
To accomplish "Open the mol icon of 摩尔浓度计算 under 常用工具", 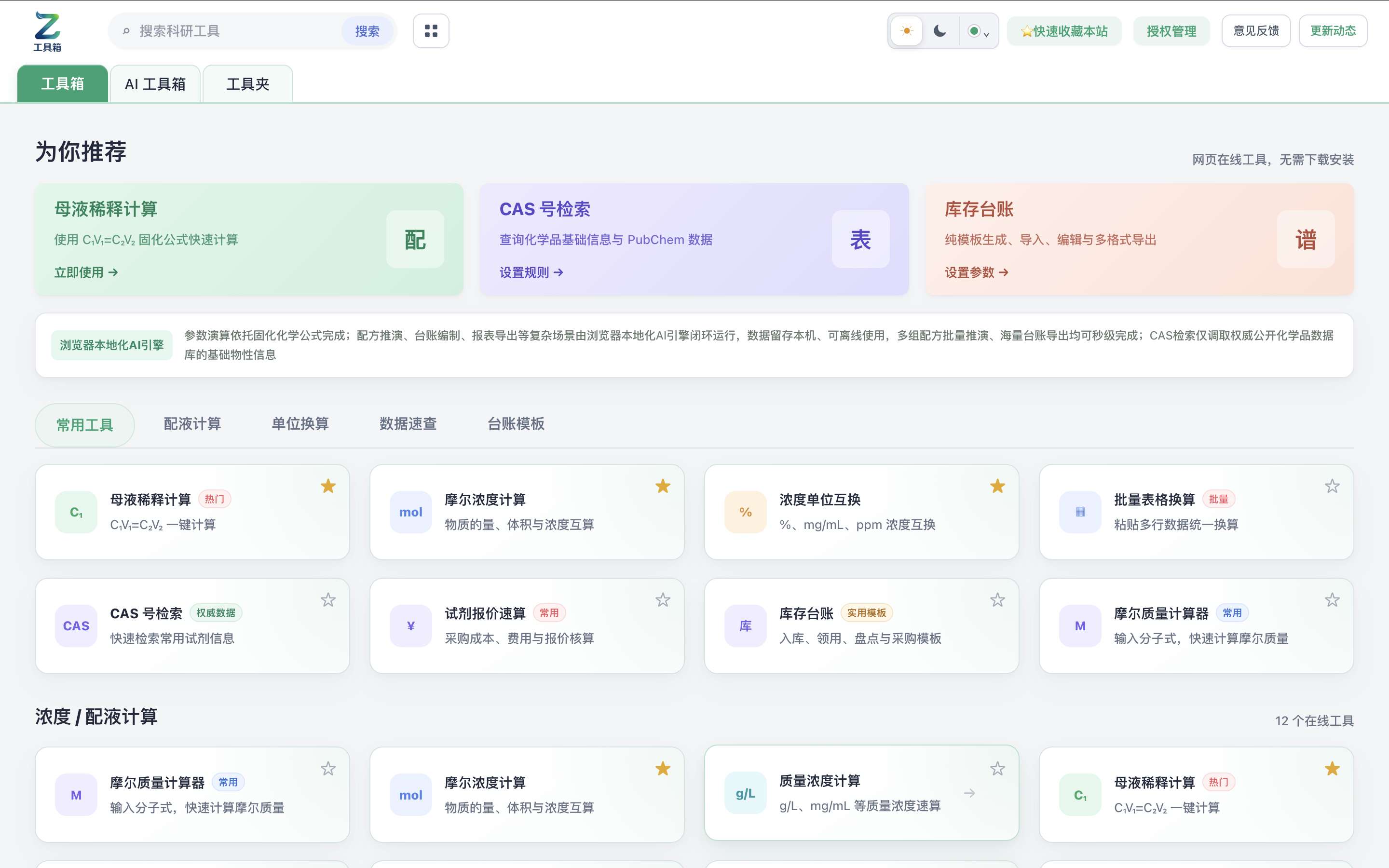I will [411, 512].
